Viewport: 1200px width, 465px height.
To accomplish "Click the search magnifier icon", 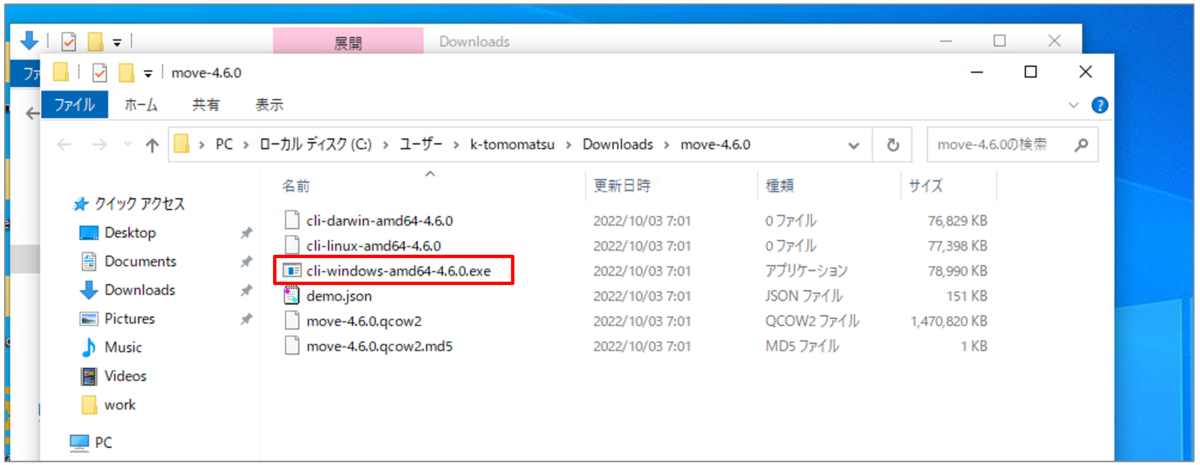I will (x=1080, y=145).
